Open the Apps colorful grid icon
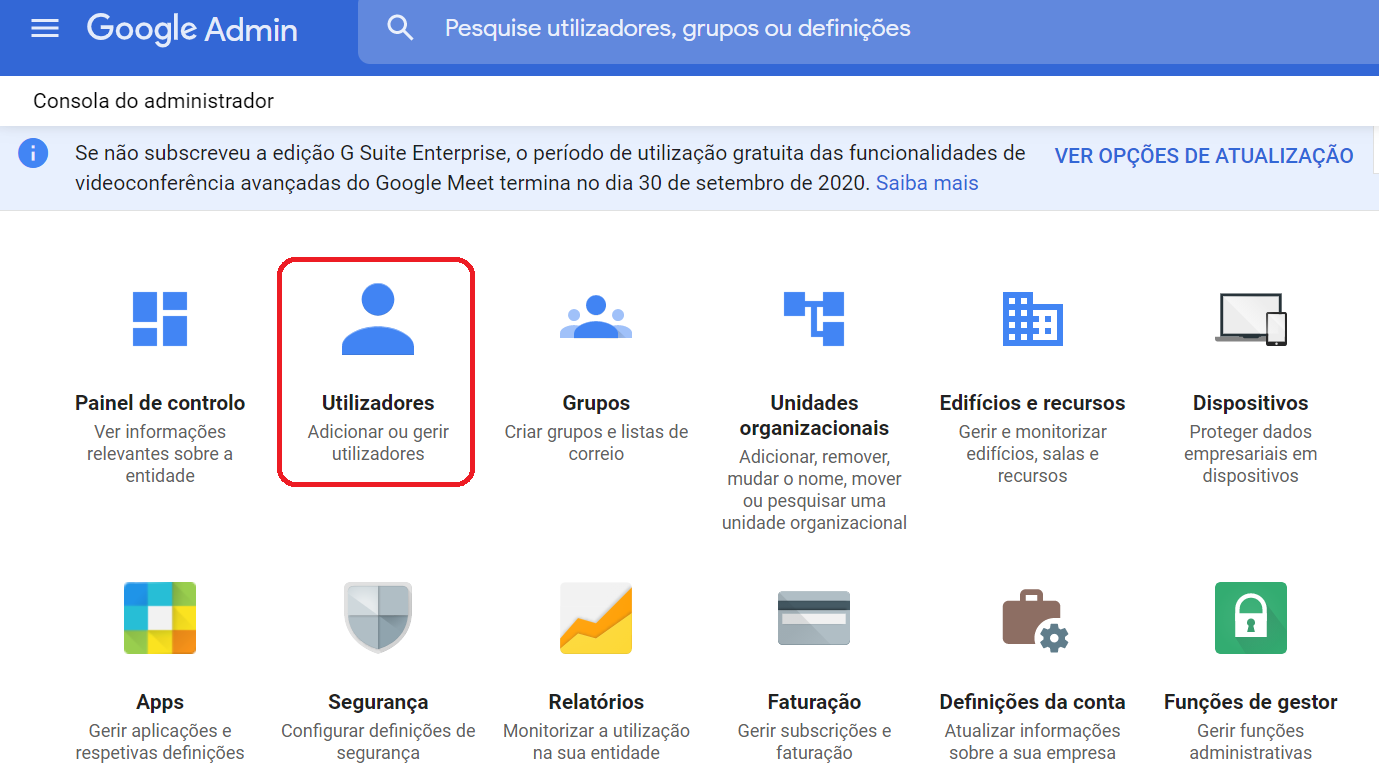Image resolution: width=1379 pixels, height=783 pixels. click(x=160, y=618)
